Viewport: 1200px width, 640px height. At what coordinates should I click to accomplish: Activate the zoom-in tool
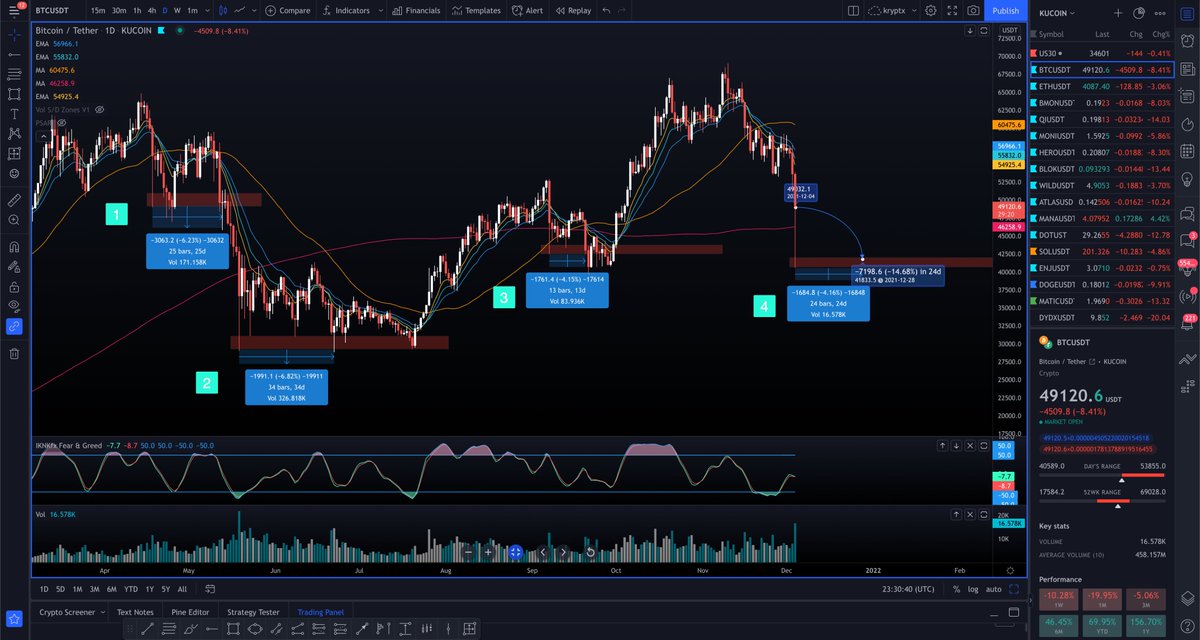click(x=14, y=219)
